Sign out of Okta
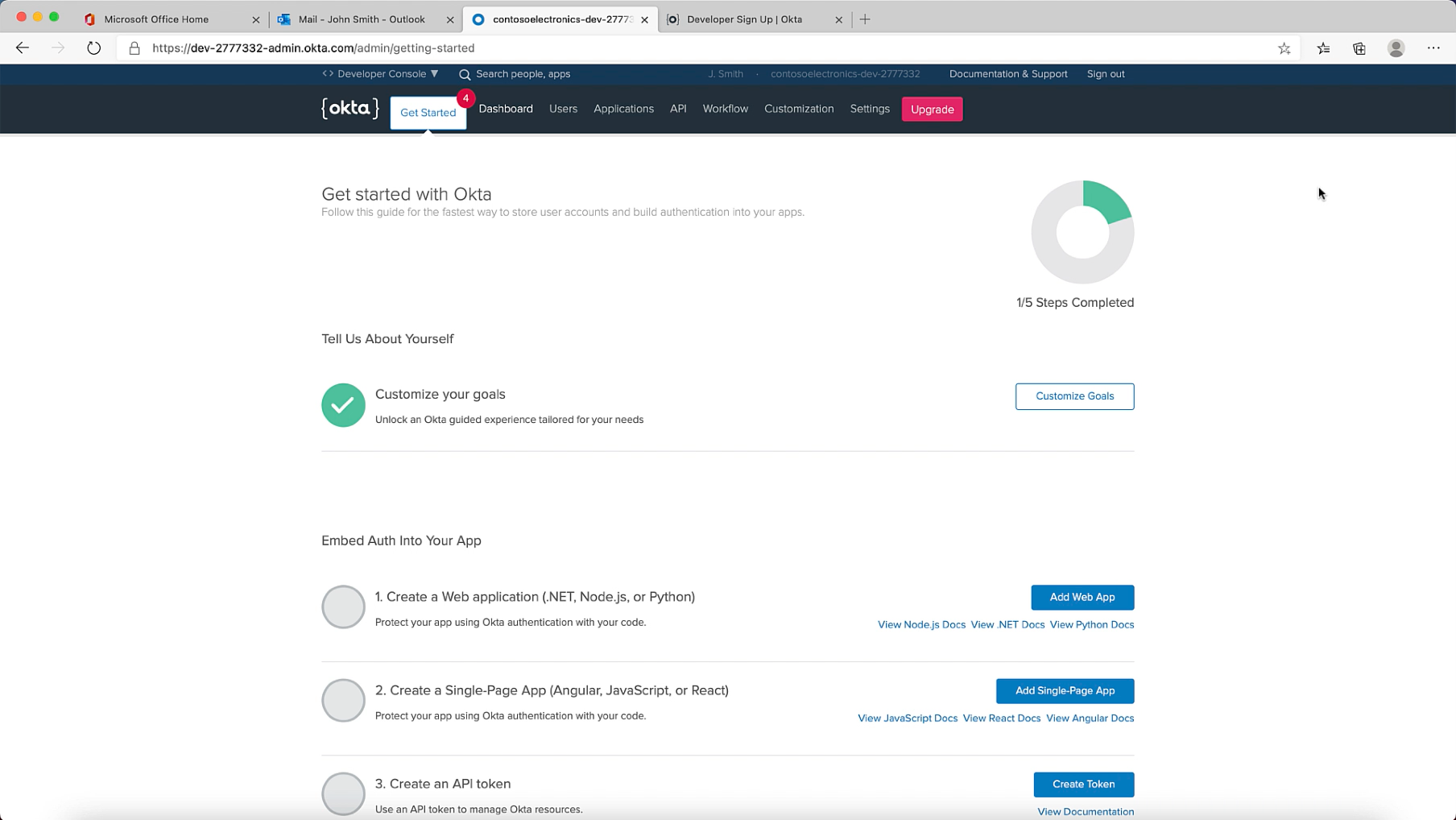The height and width of the screenshot is (820, 1456). point(1106,74)
